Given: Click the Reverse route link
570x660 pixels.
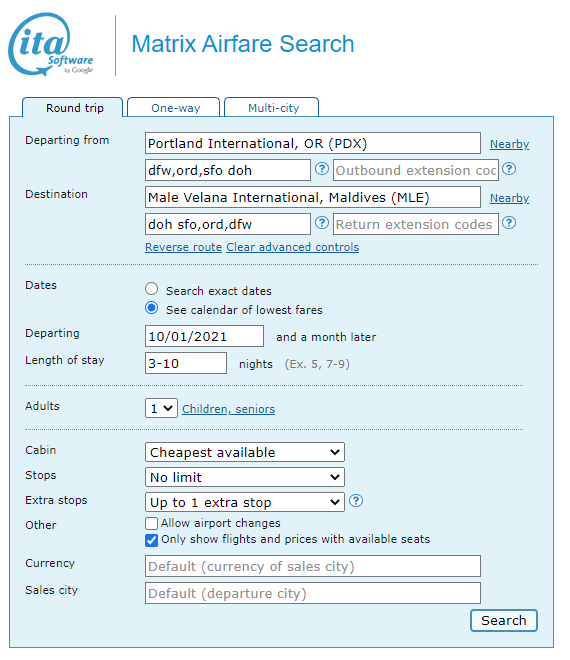Looking at the screenshot, I should tap(184, 247).
